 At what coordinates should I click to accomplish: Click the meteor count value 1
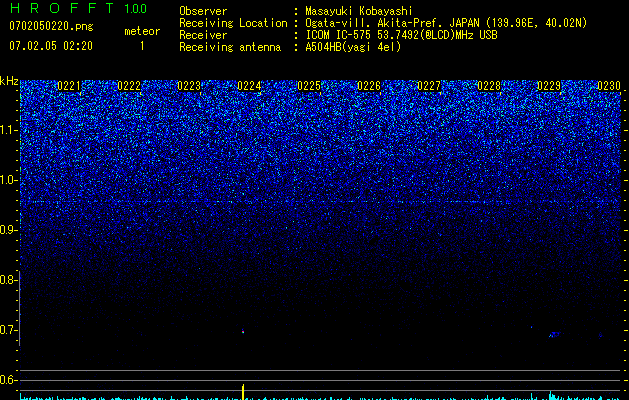coord(142,46)
